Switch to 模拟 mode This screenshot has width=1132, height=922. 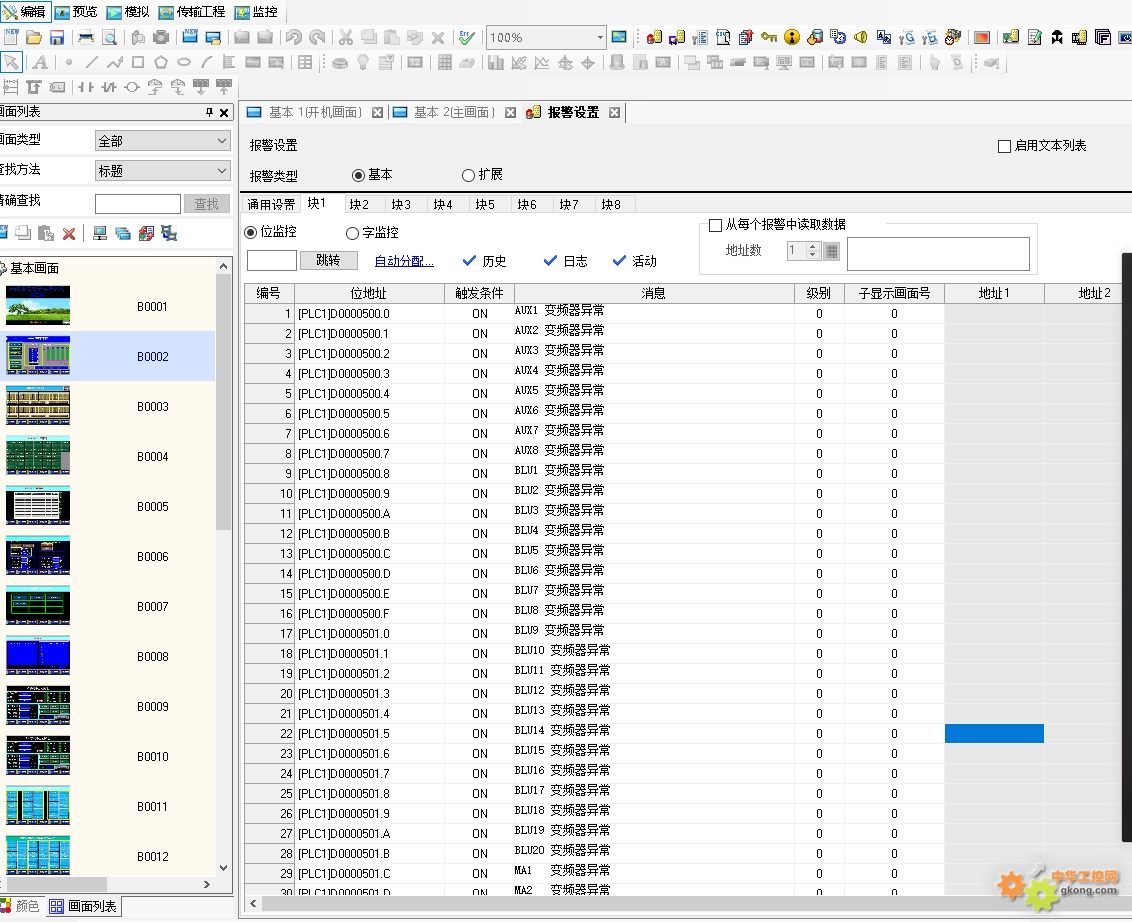pyautogui.click(x=128, y=12)
